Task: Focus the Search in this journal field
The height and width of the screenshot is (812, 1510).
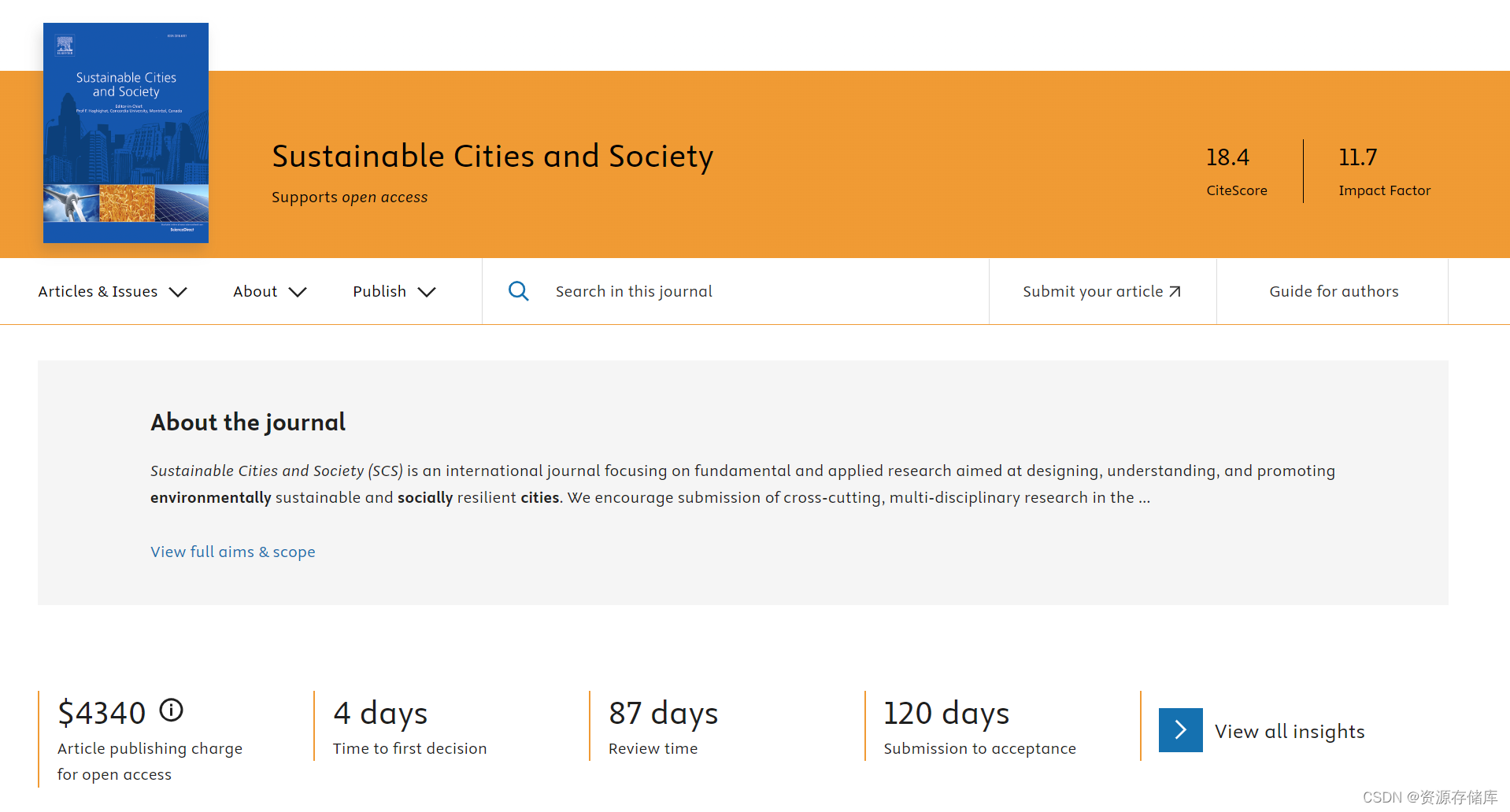Action: click(x=735, y=291)
